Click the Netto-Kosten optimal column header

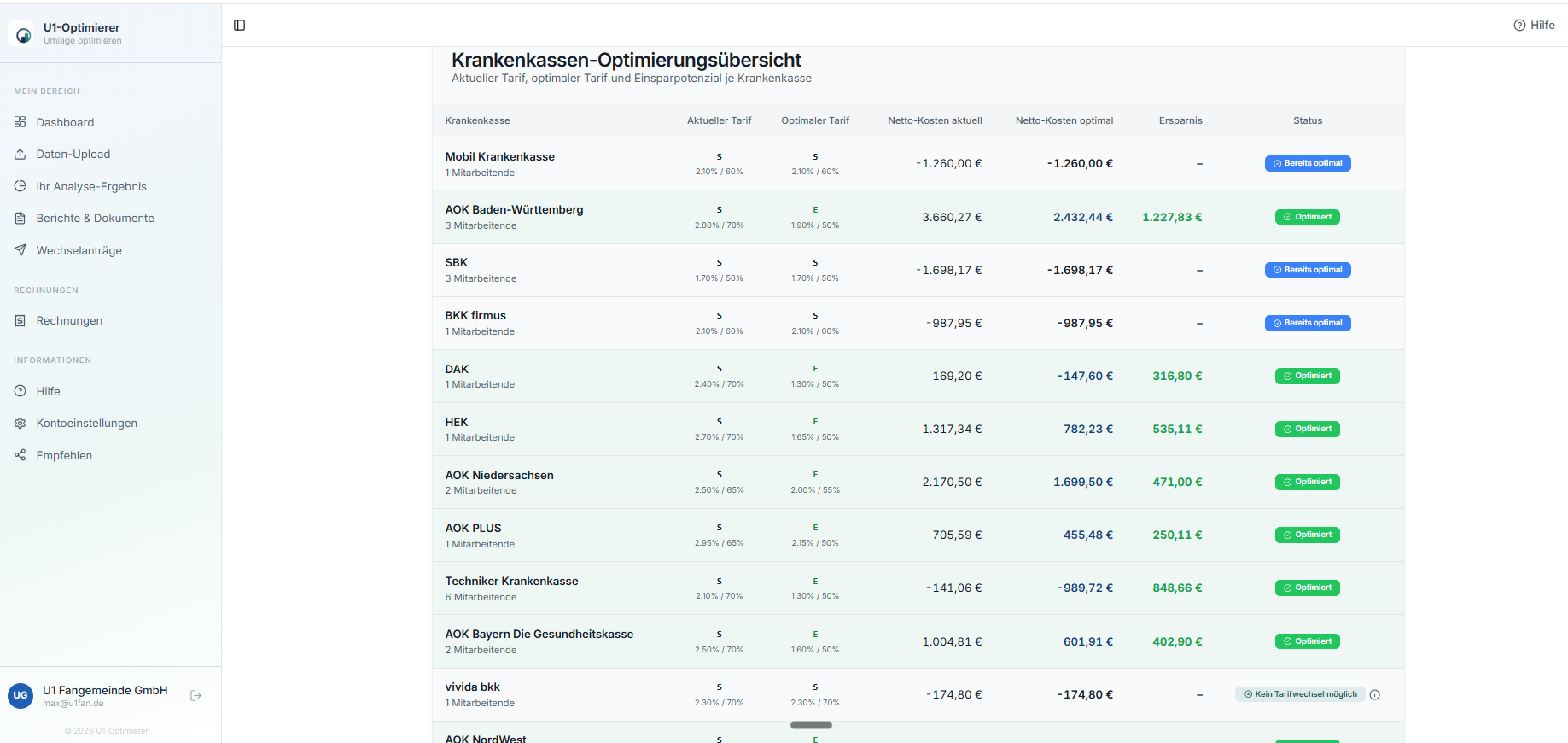tap(1064, 120)
